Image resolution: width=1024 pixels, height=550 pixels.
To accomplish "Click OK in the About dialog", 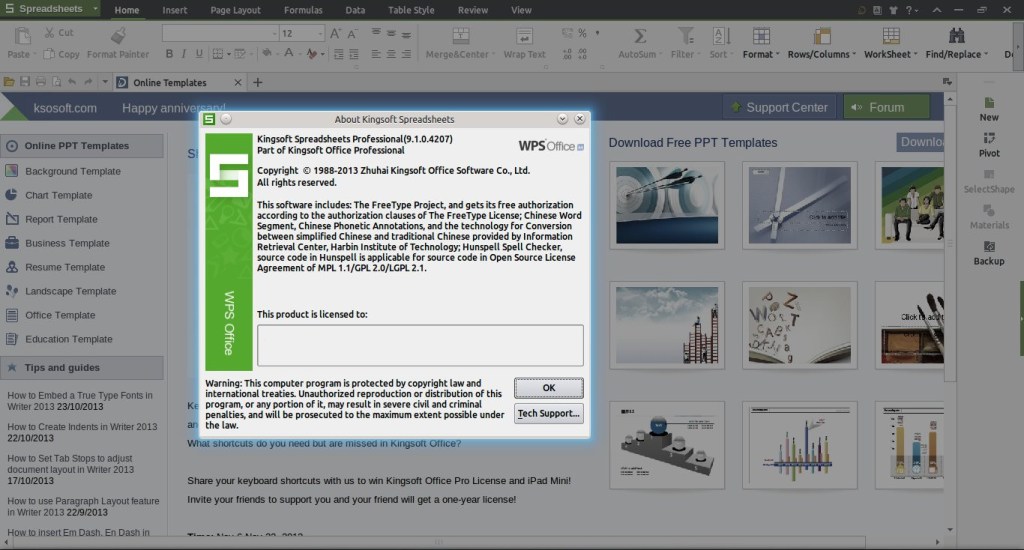I will click(548, 387).
